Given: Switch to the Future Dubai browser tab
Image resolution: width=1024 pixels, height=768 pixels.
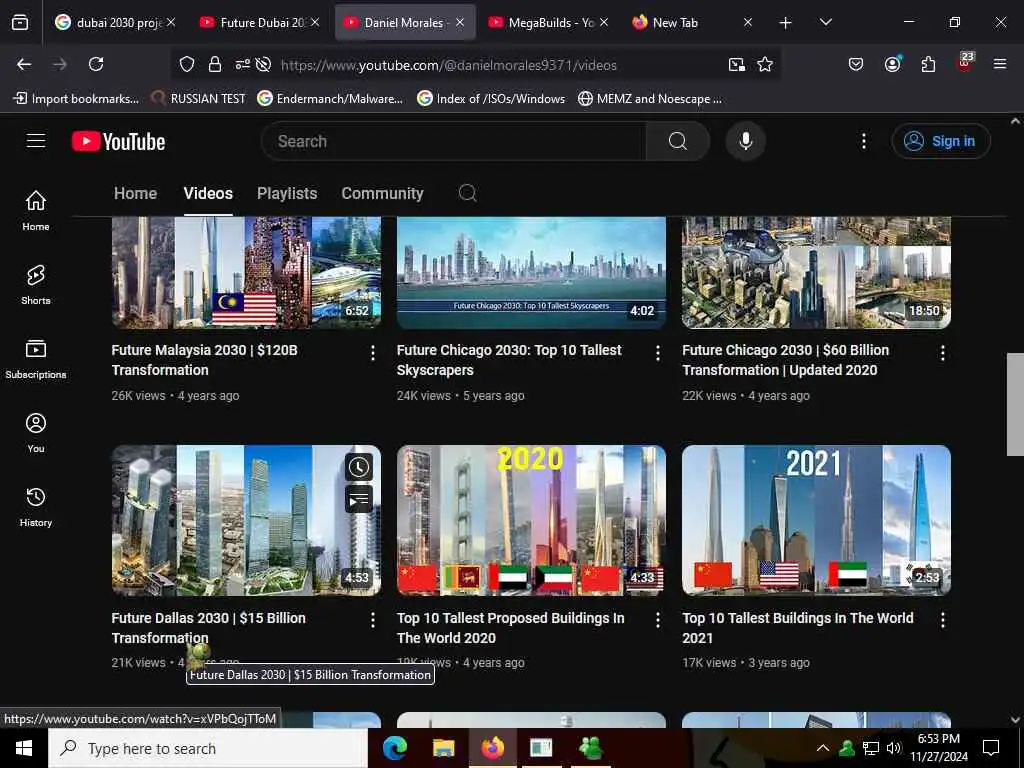Looking at the screenshot, I should [x=260, y=22].
